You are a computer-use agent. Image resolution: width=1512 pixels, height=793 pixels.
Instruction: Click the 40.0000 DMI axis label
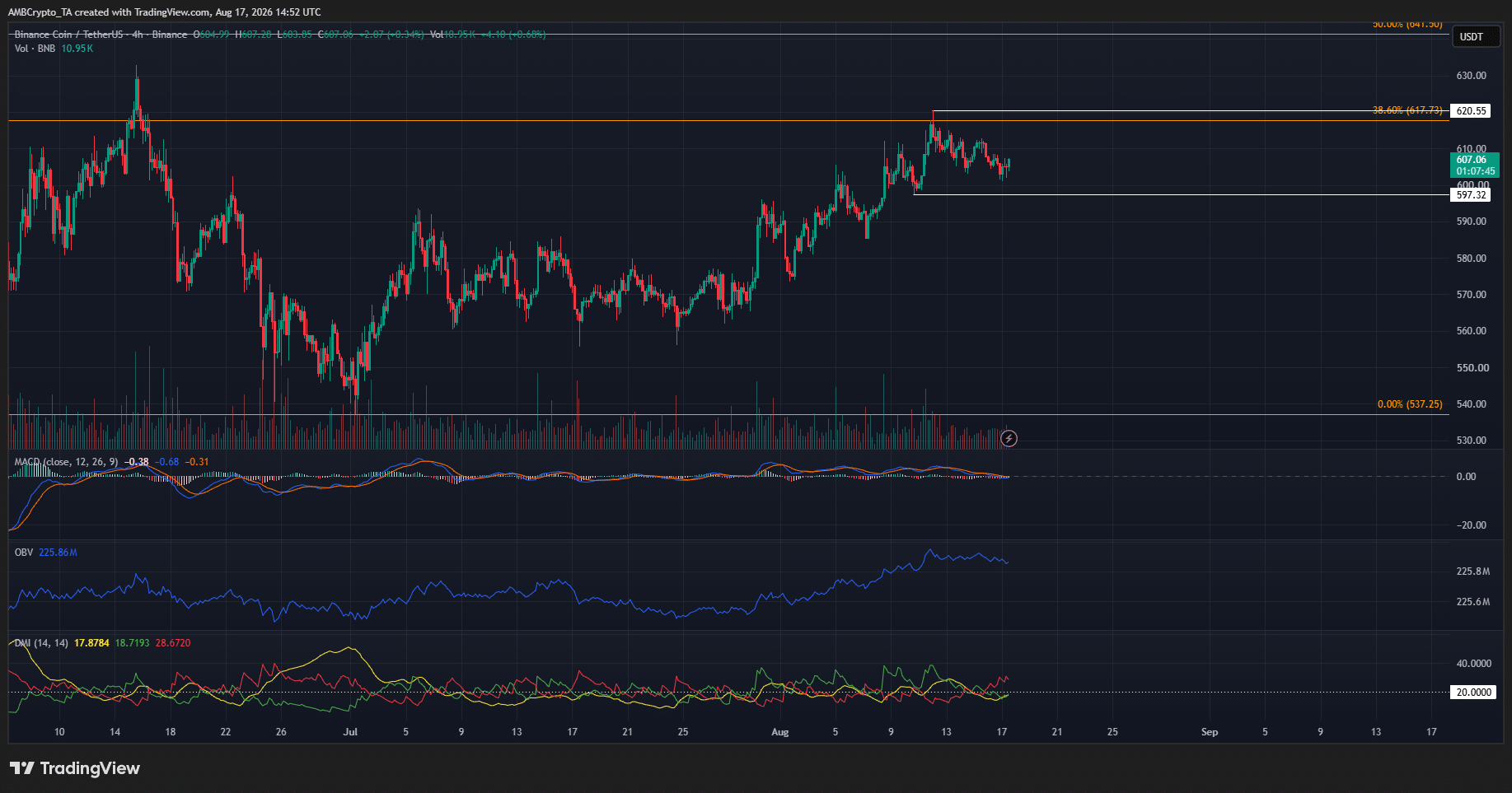pos(1474,664)
